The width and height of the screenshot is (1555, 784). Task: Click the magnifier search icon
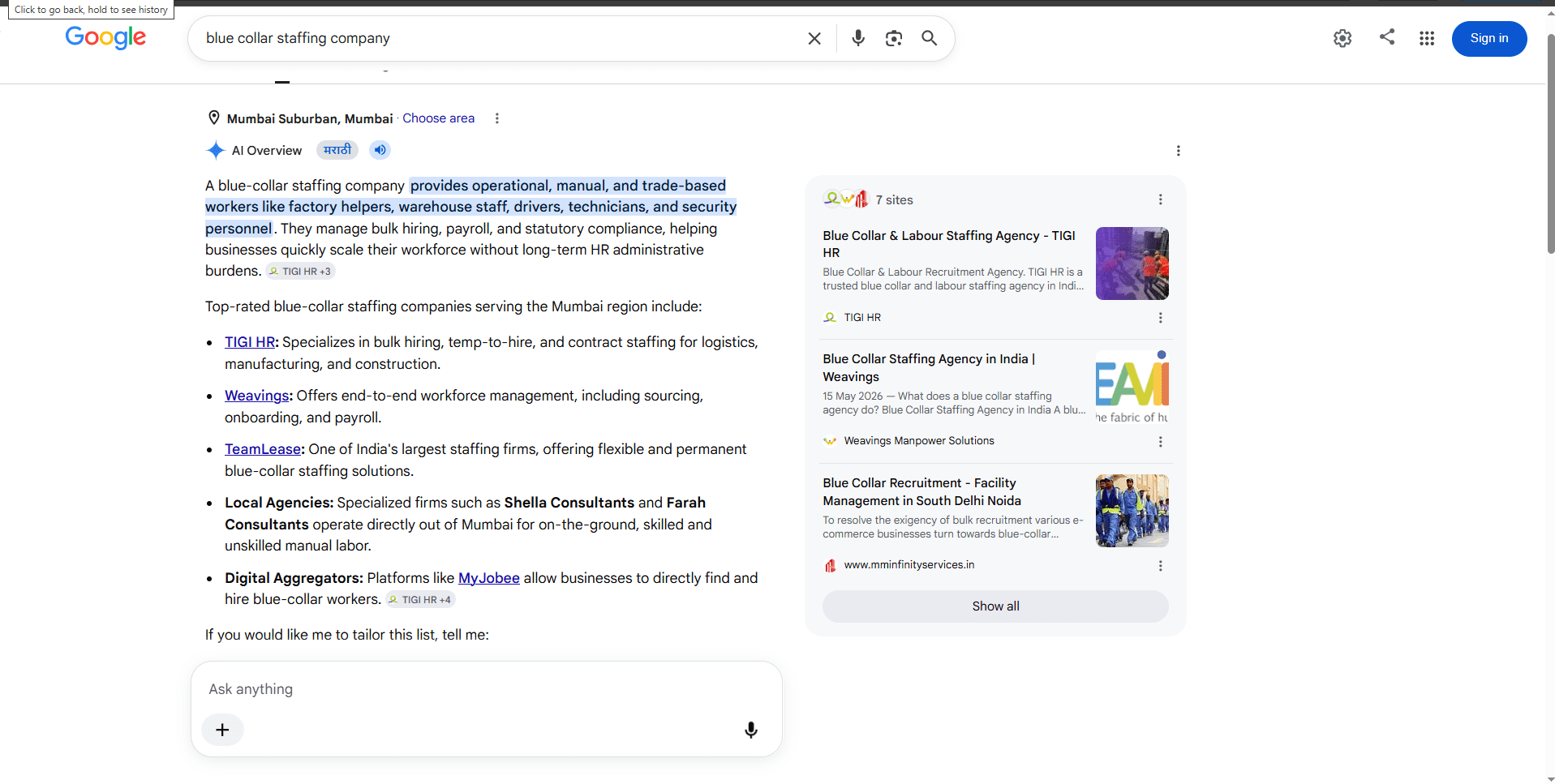click(x=930, y=38)
